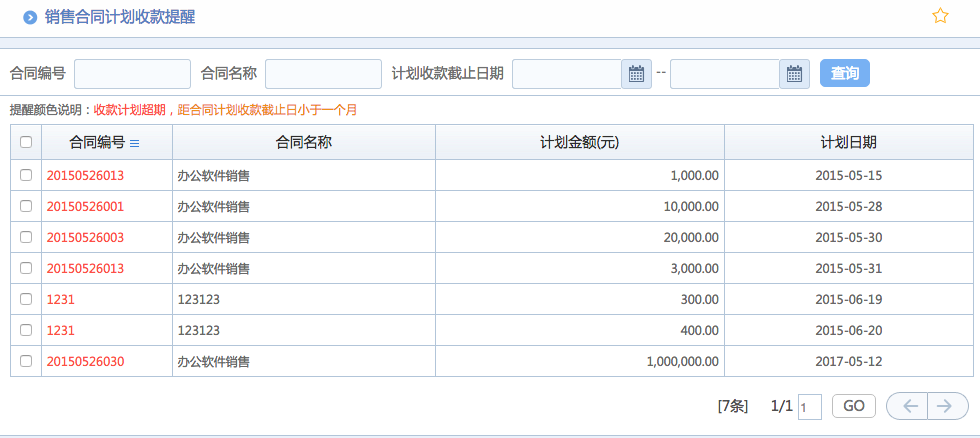Open the end date calendar picker
Image resolution: width=980 pixels, height=438 pixels.
(794, 74)
